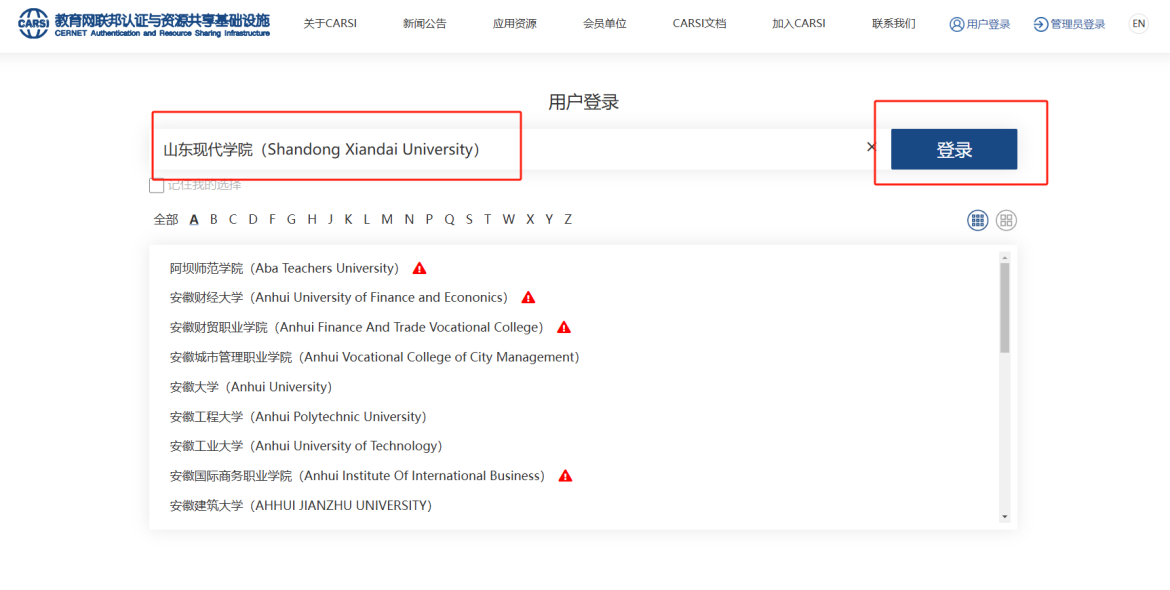The width and height of the screenshot is (1170, 590).
Task: Filter schools by letter S
Action: click(469, 219)
